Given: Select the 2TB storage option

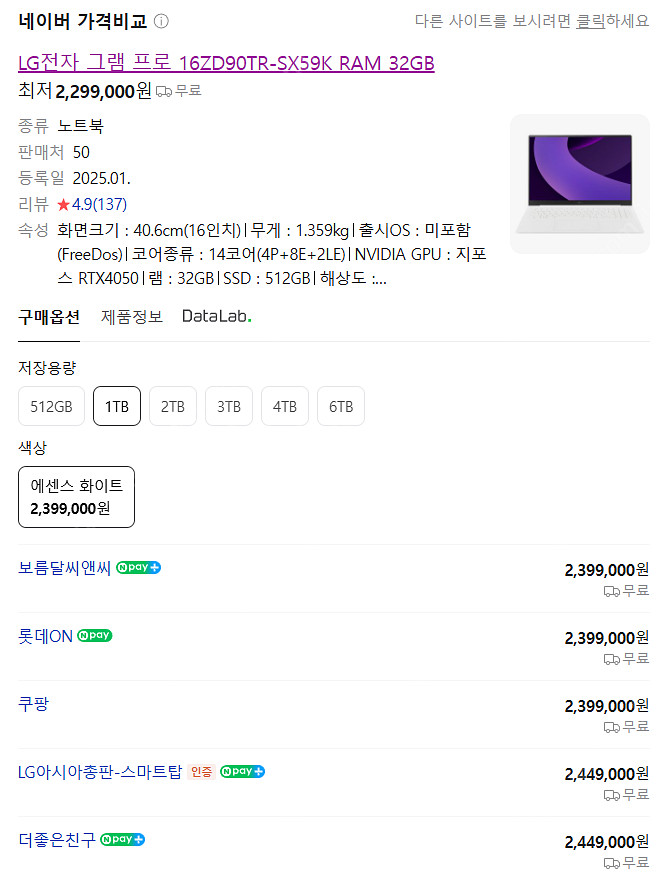Looking at the screenshot, I should click(x=173, y=406).
